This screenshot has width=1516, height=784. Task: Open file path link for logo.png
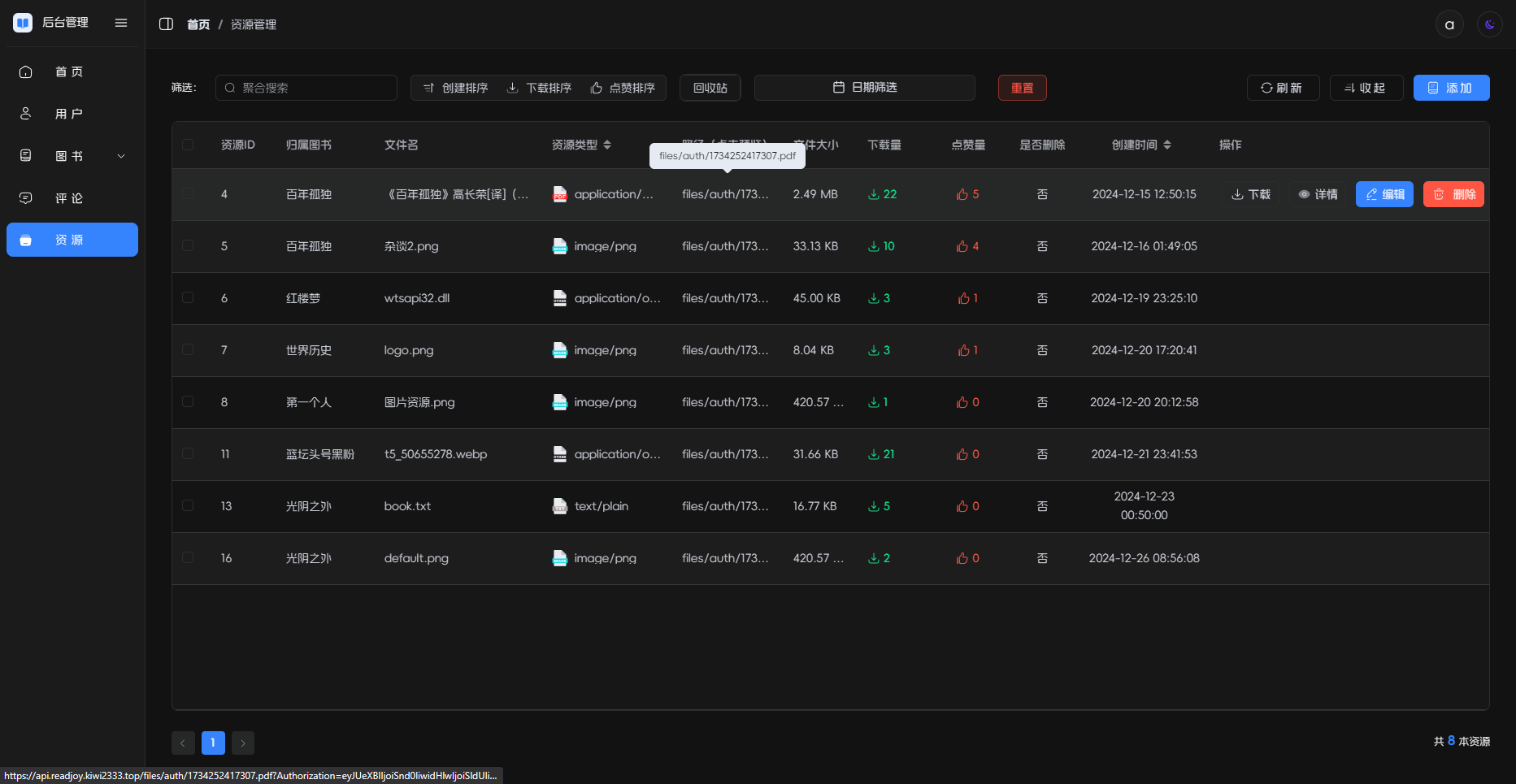click(x=725, y=350)
